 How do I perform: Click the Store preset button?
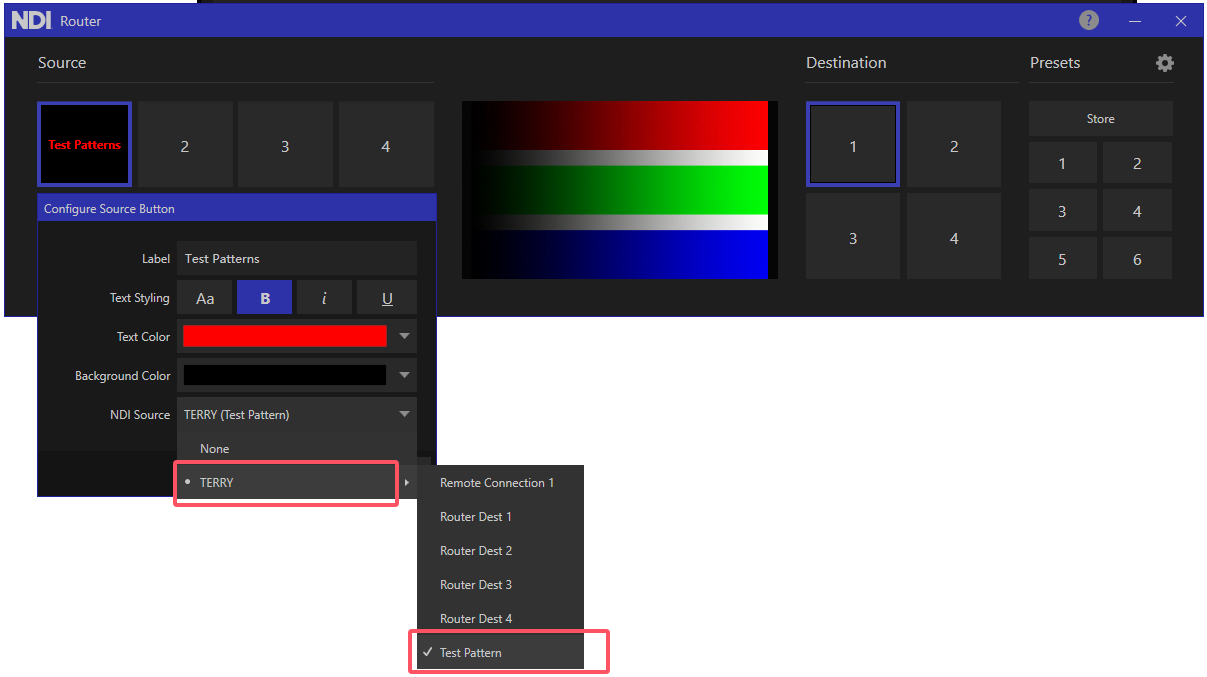point(1100,119)
